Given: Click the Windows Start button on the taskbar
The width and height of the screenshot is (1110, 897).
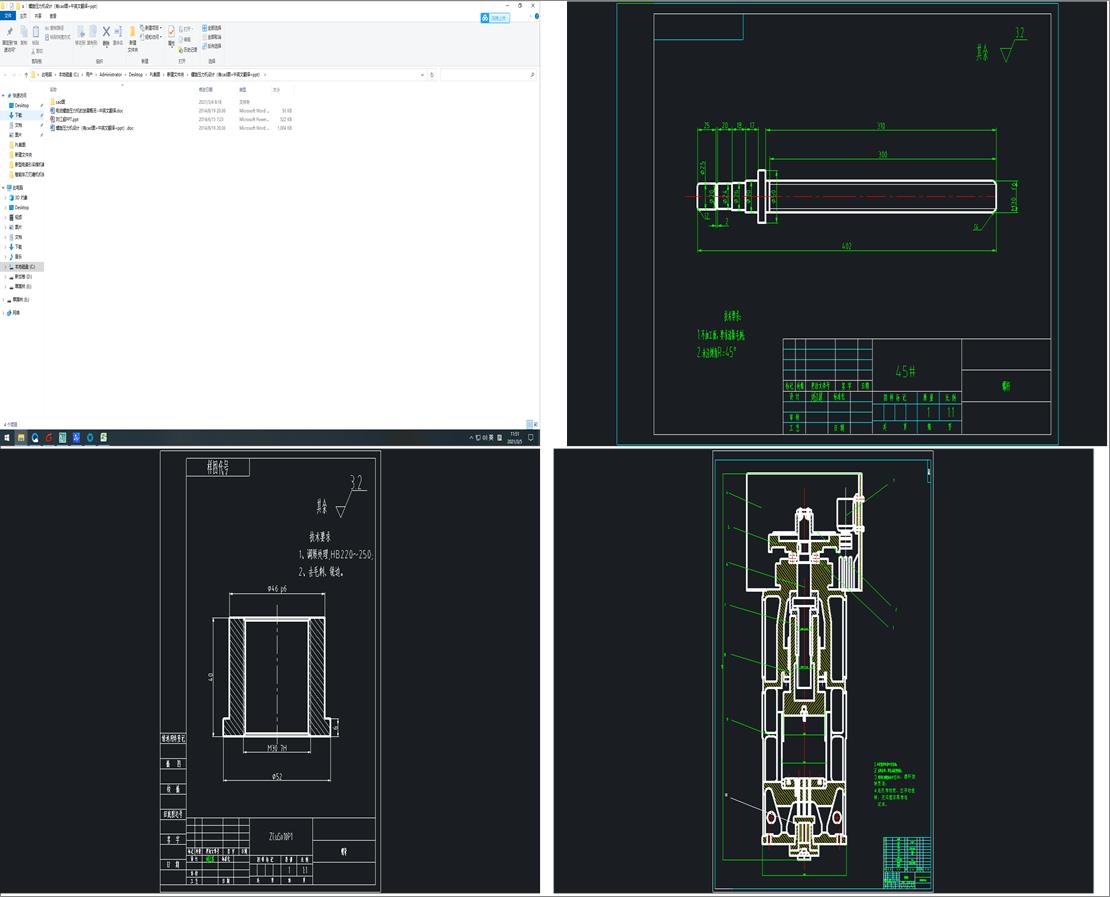Looking at the screenshot, I should pos(8,436).
